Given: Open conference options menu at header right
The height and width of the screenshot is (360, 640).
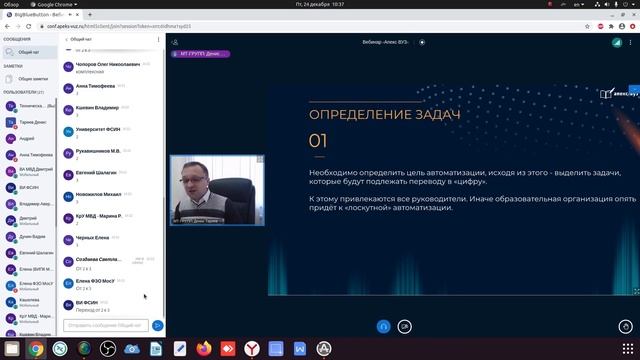Looking at the screenshot, I should (x=630, y=42).
